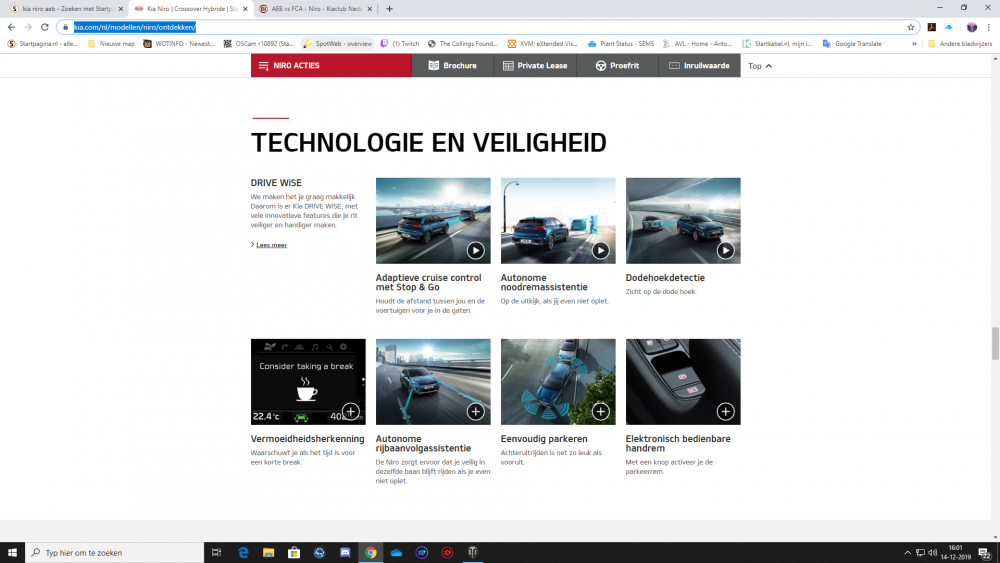This screenshot has height=563, width=1000.
Task: Open the Inruilwaarde option
Action: point(701,66)
